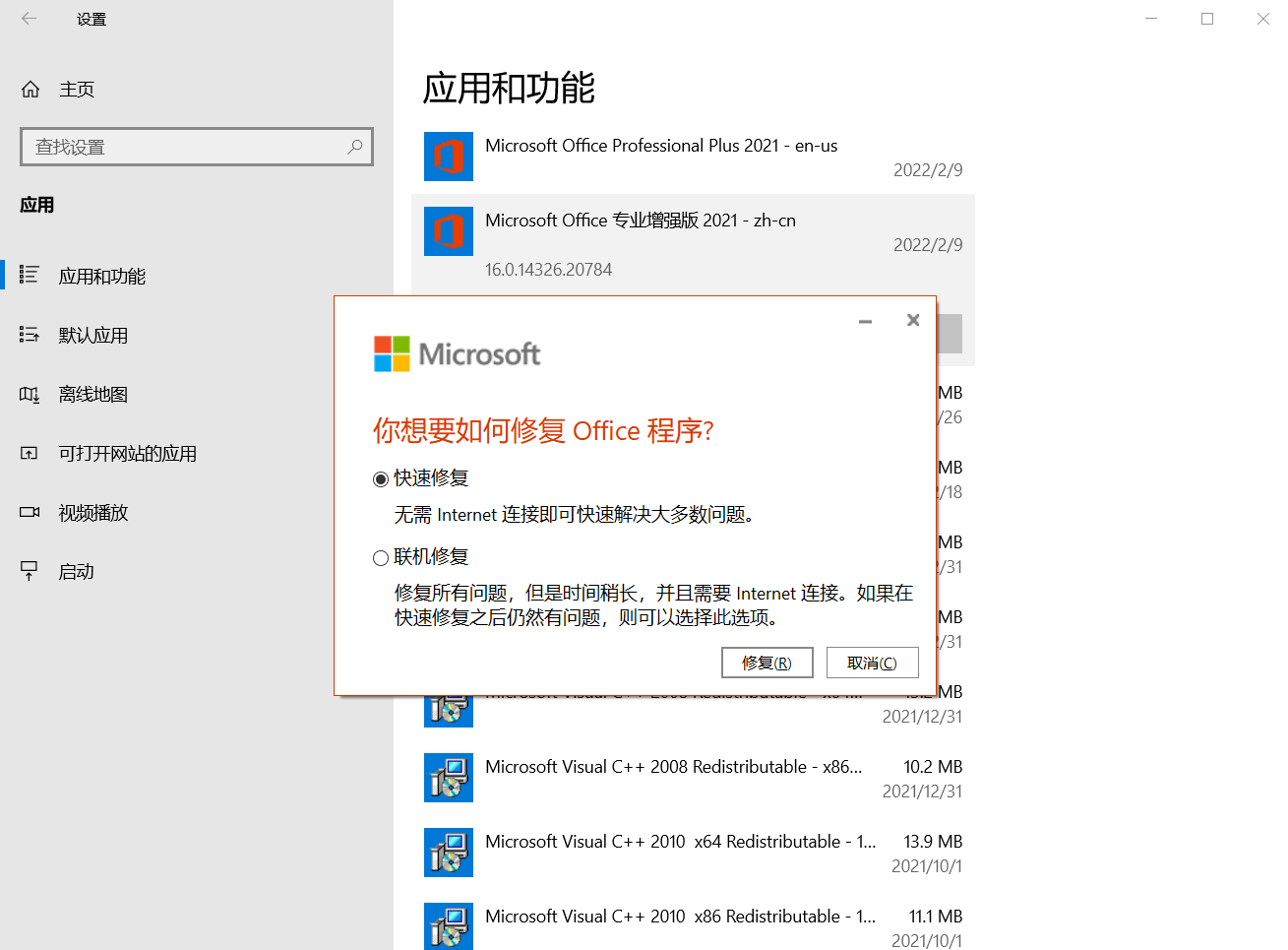The image size is (1288, 950).
Task: Close the Settings window
Action: click(1263, 19)
